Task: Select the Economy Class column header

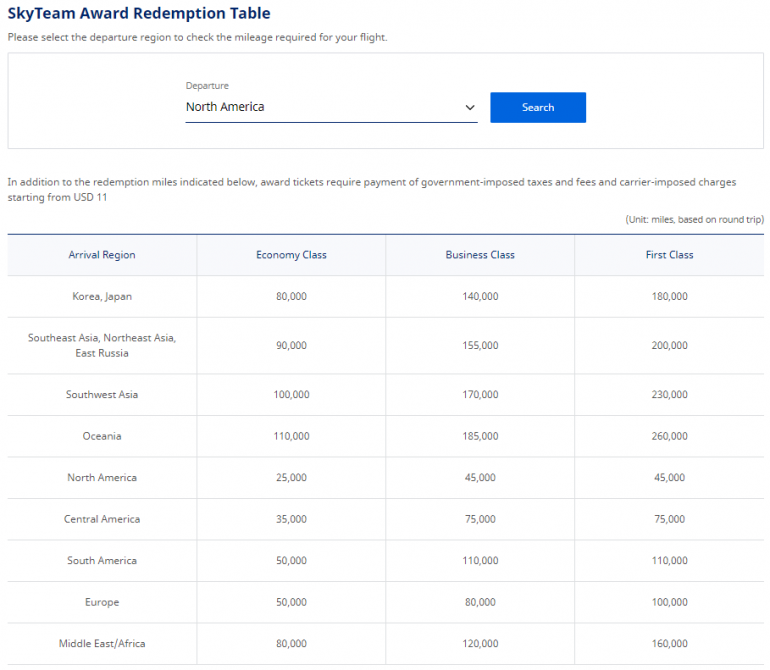Action: tap(291, 255)
